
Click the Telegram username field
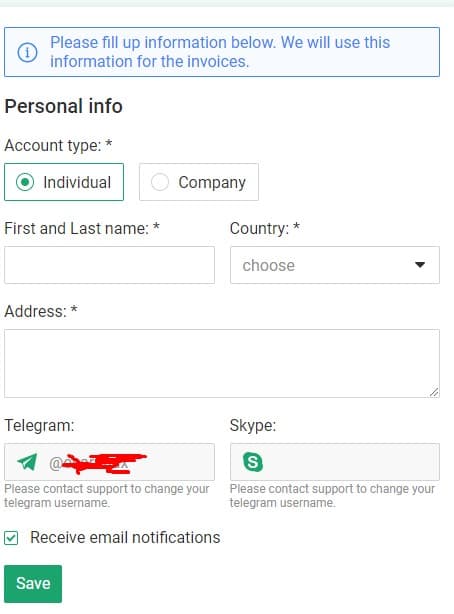109,462
